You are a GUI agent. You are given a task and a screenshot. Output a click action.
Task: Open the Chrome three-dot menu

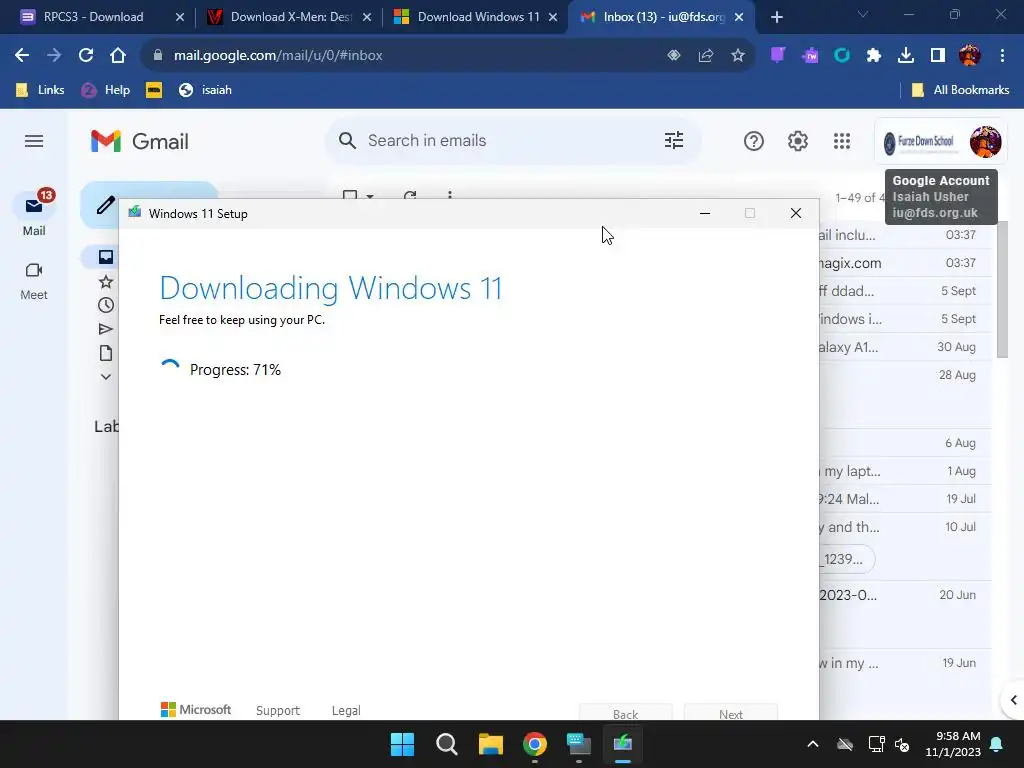click(1002, 56)
